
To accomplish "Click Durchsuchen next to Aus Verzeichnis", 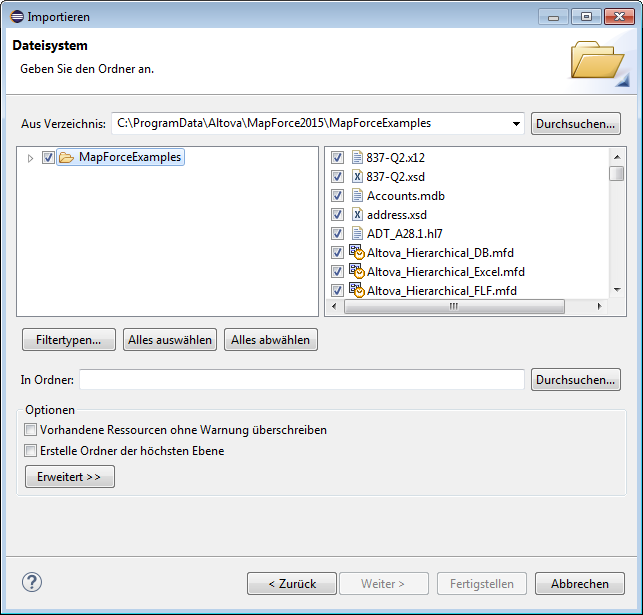I will [576, 123].
